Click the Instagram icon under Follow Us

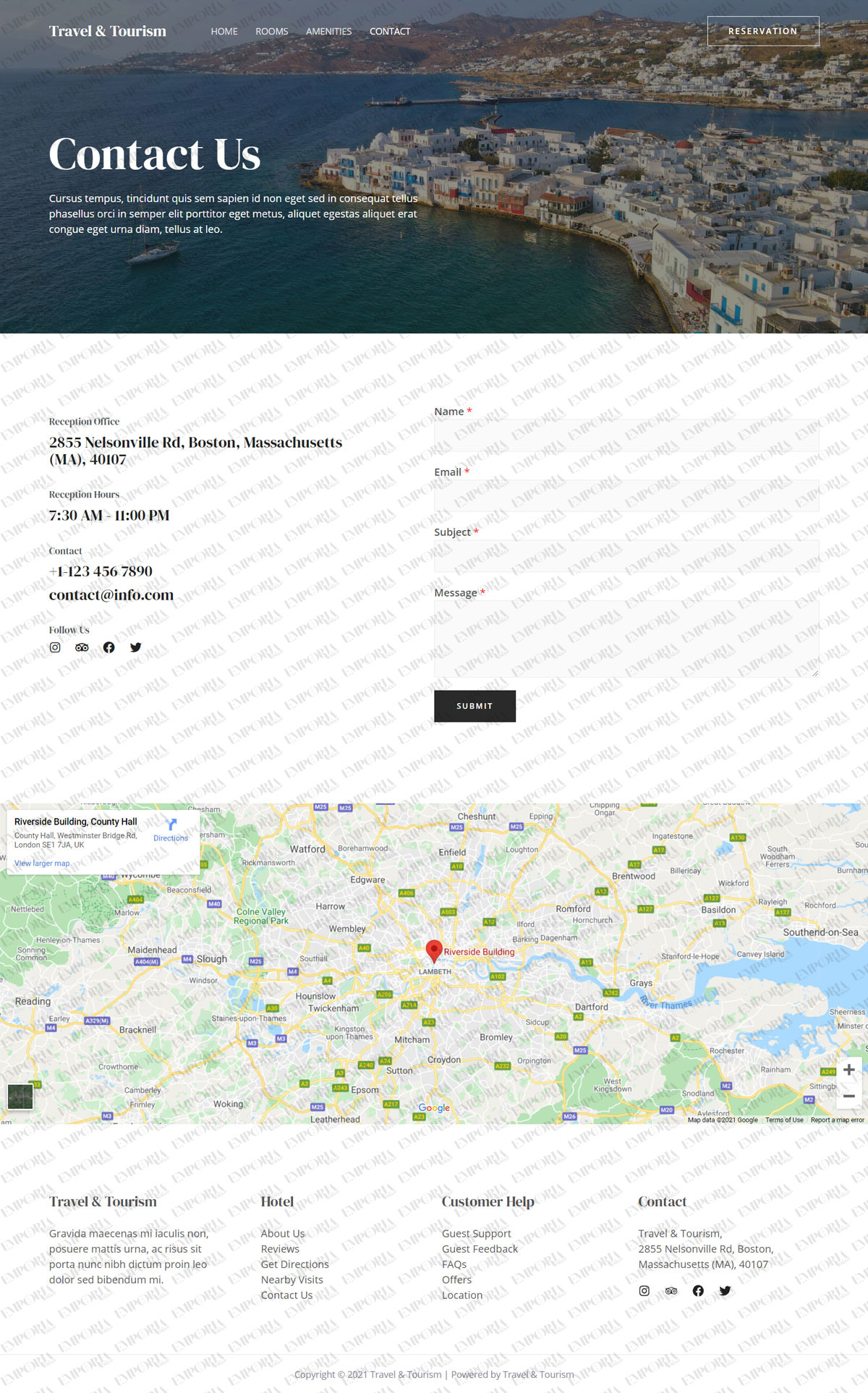coord(55,647)
